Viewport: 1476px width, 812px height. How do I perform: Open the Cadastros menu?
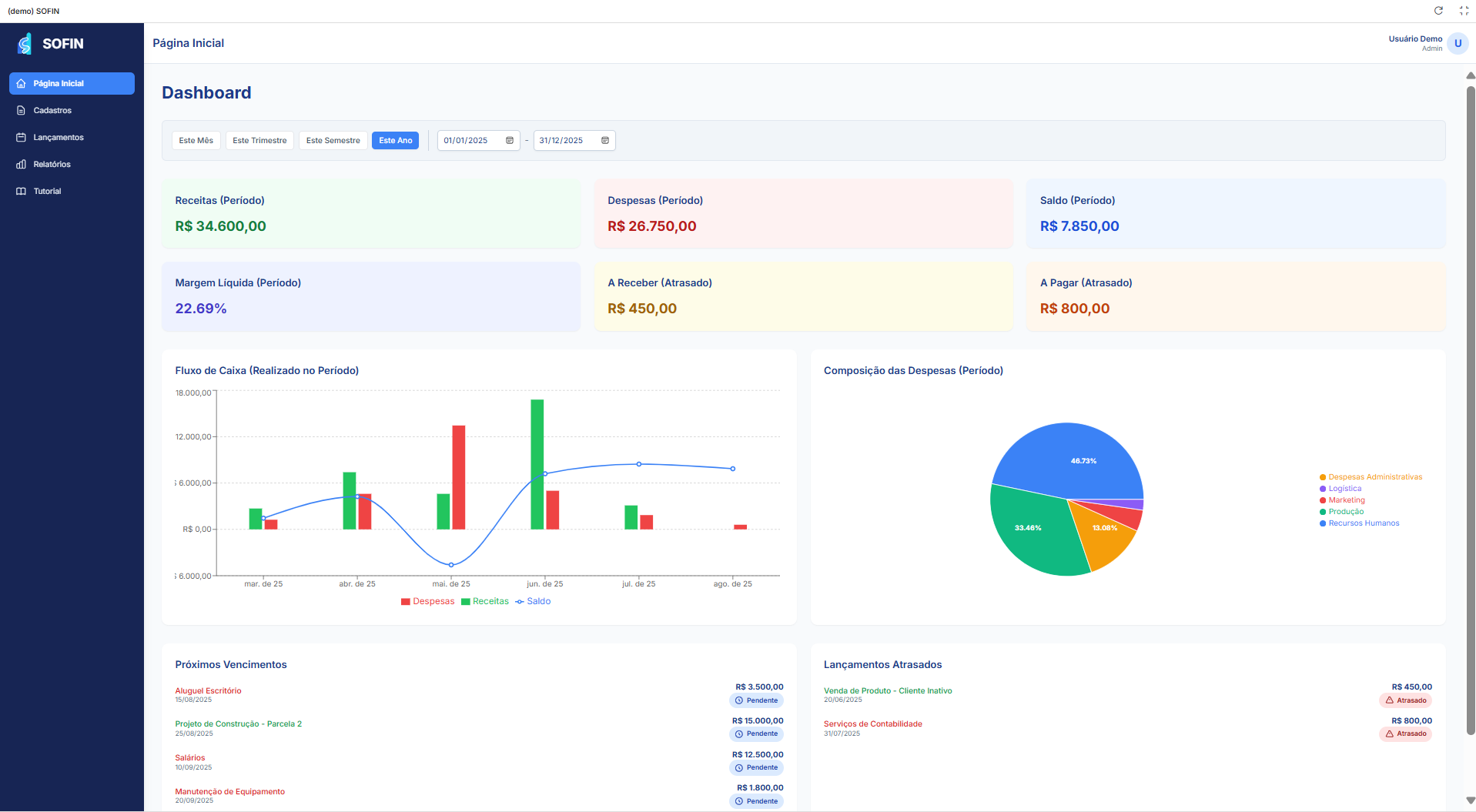[72, 111]
